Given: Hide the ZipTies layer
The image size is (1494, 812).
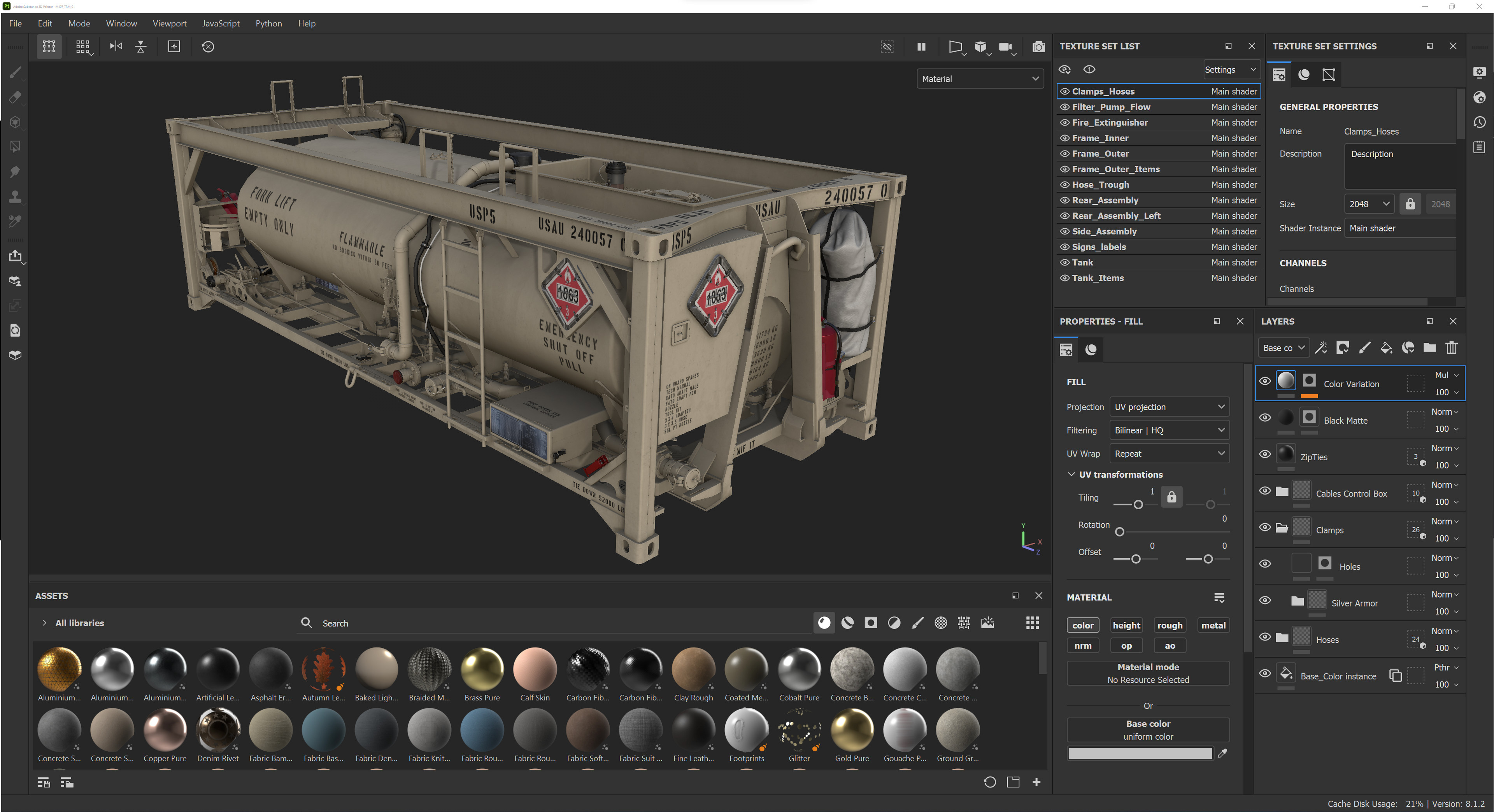Looking at the screenshot, I should [x=1265, y=454].
